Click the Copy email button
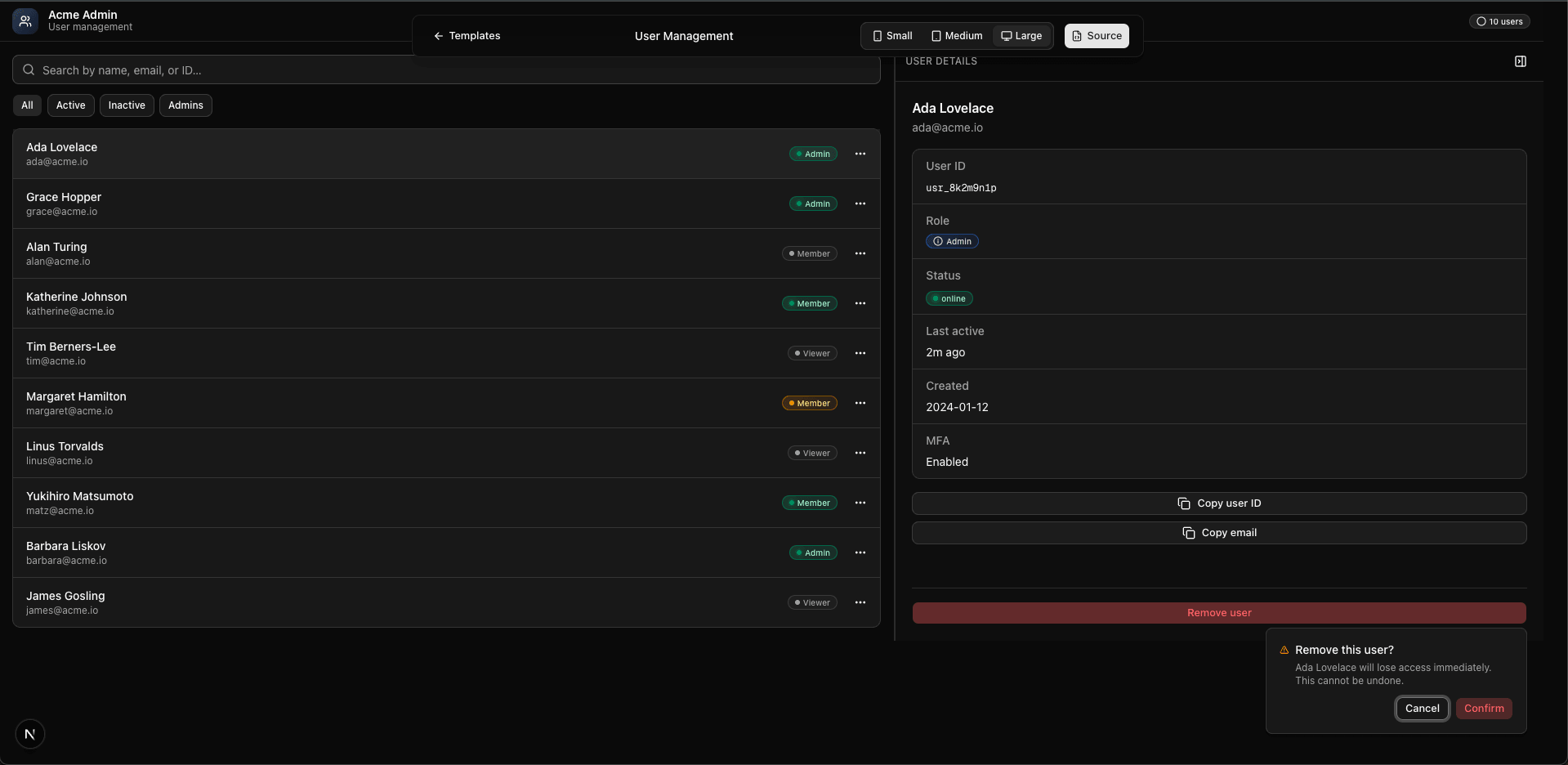The width and height of the screenshot is (1568, 765). [1219, 533]
